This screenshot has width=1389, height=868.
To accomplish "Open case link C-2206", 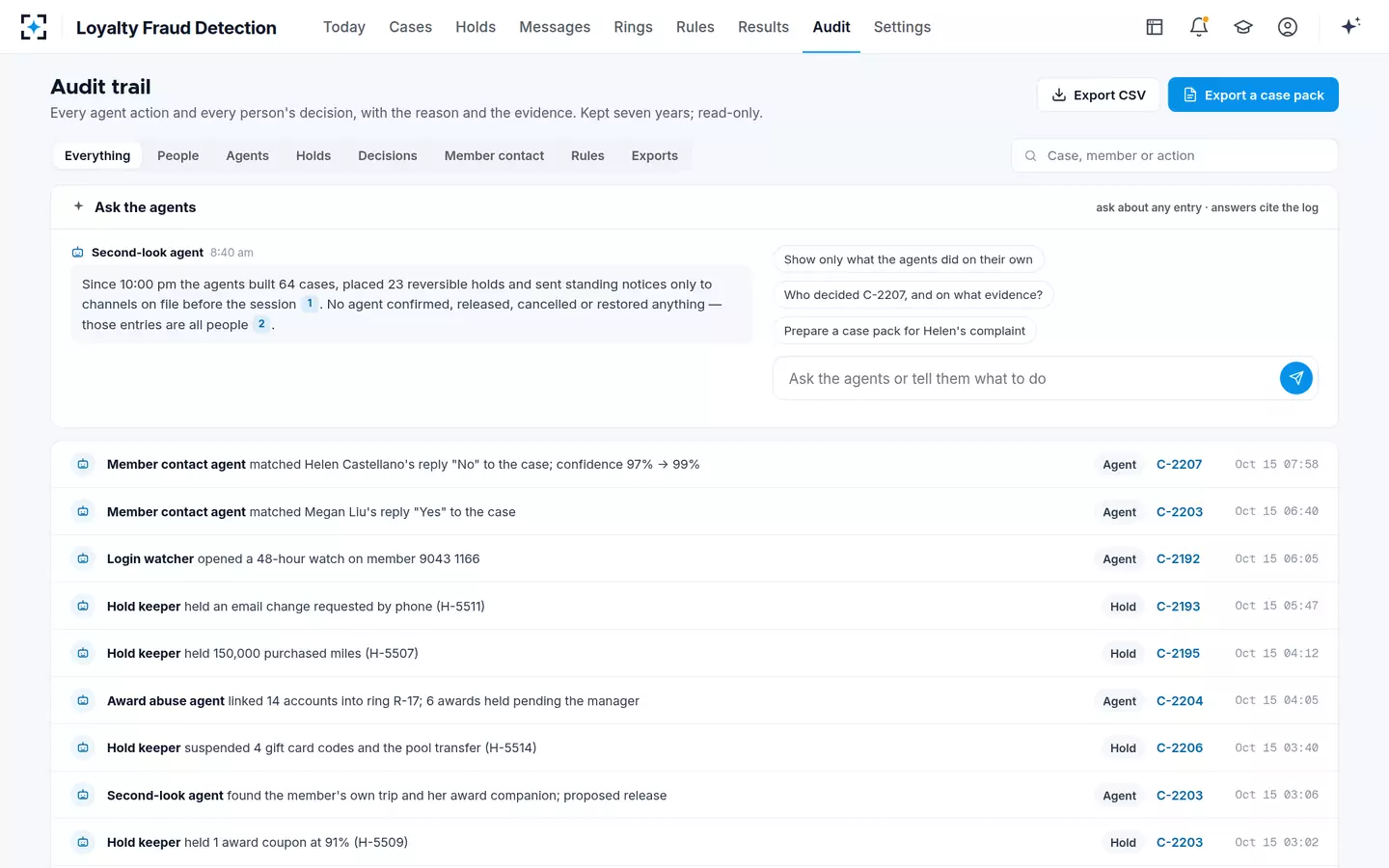I will click(x=1180, y=747).
